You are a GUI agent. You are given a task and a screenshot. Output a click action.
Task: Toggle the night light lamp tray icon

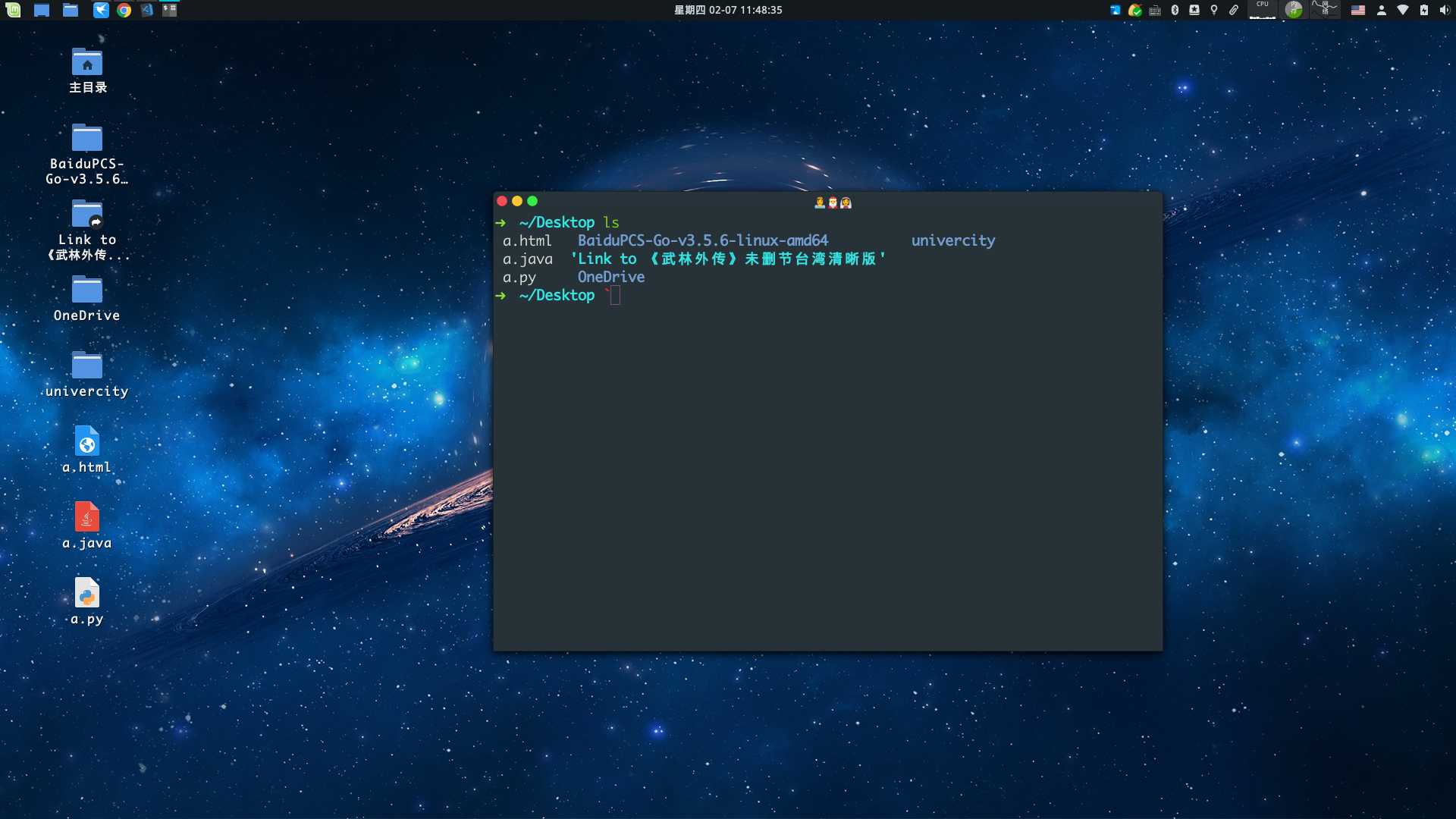1214,11
